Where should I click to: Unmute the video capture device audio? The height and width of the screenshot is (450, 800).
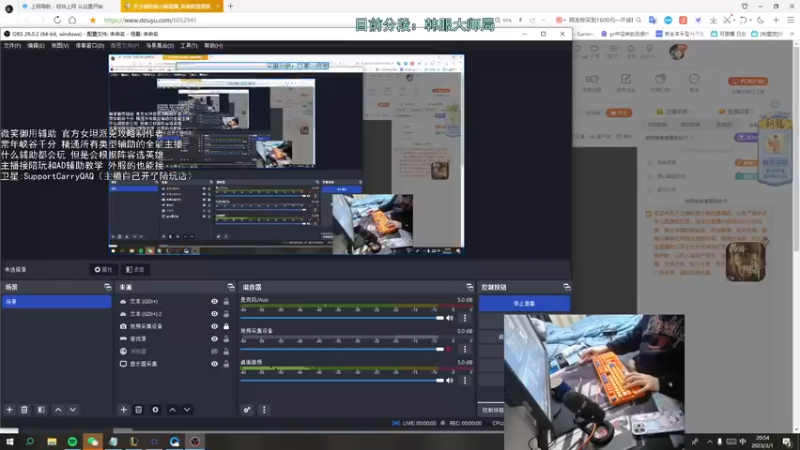(449, 349)
